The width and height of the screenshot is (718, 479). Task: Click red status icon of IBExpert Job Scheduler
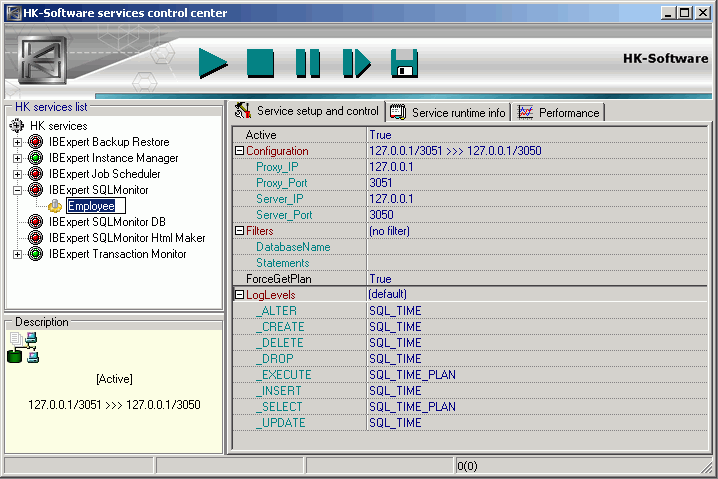click(35, 174)
